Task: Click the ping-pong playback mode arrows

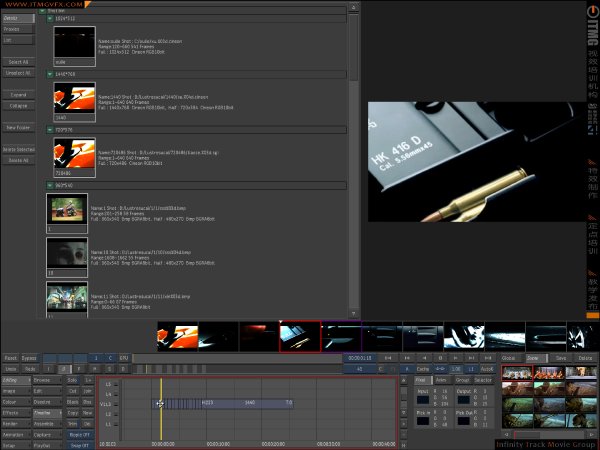Action: point(440,369)
